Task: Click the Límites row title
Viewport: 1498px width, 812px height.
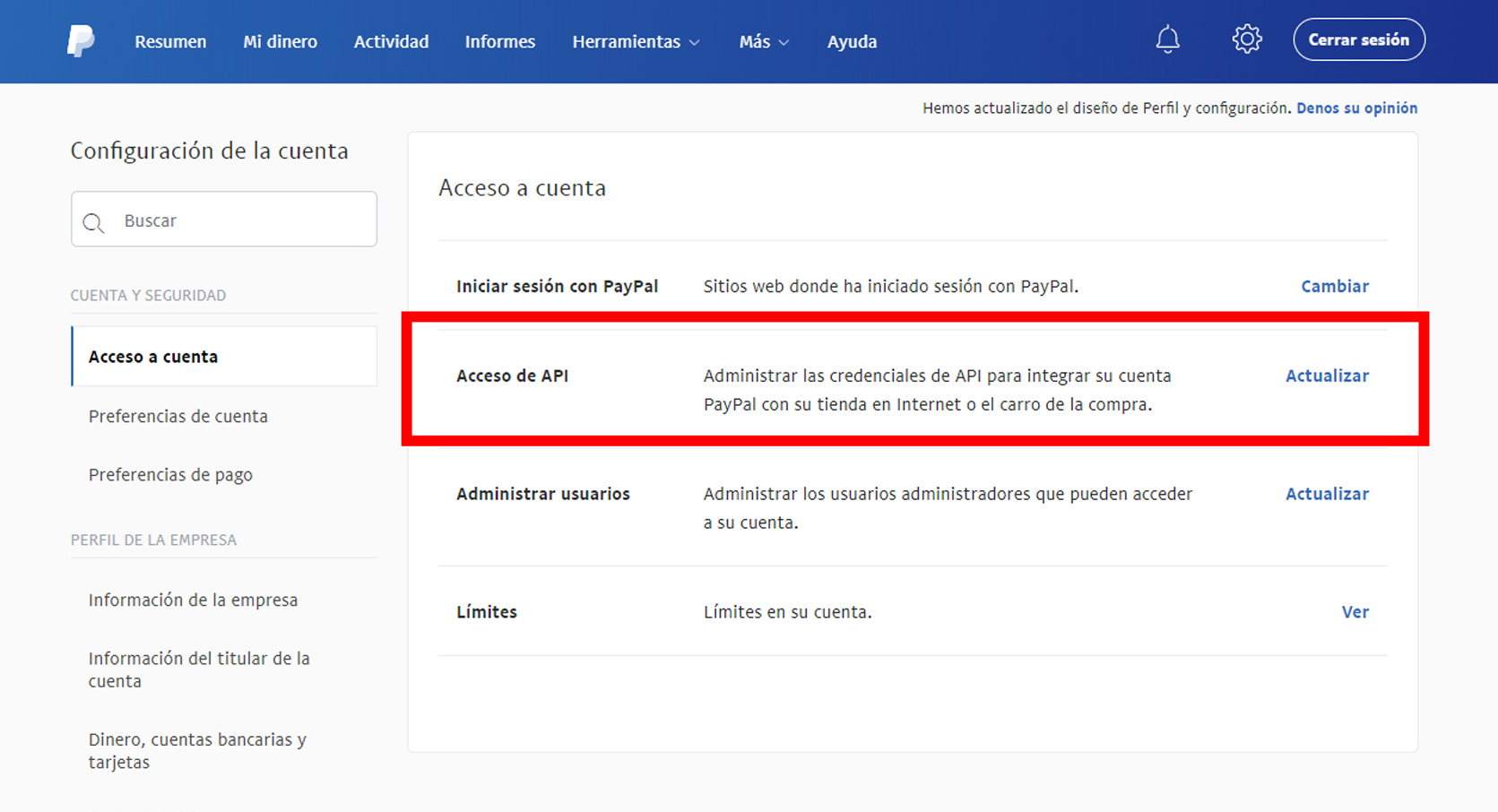Action: click(486, 612)
